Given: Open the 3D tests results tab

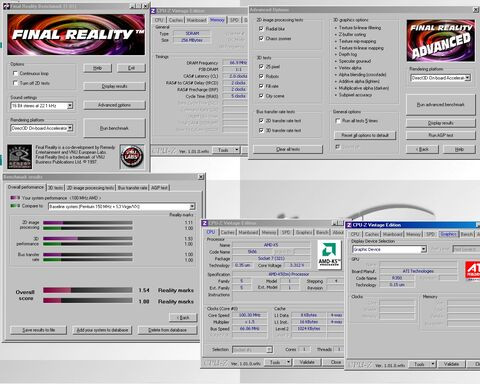Looking at the screenshot, I should pyautogui.click(x=55, y=188).
